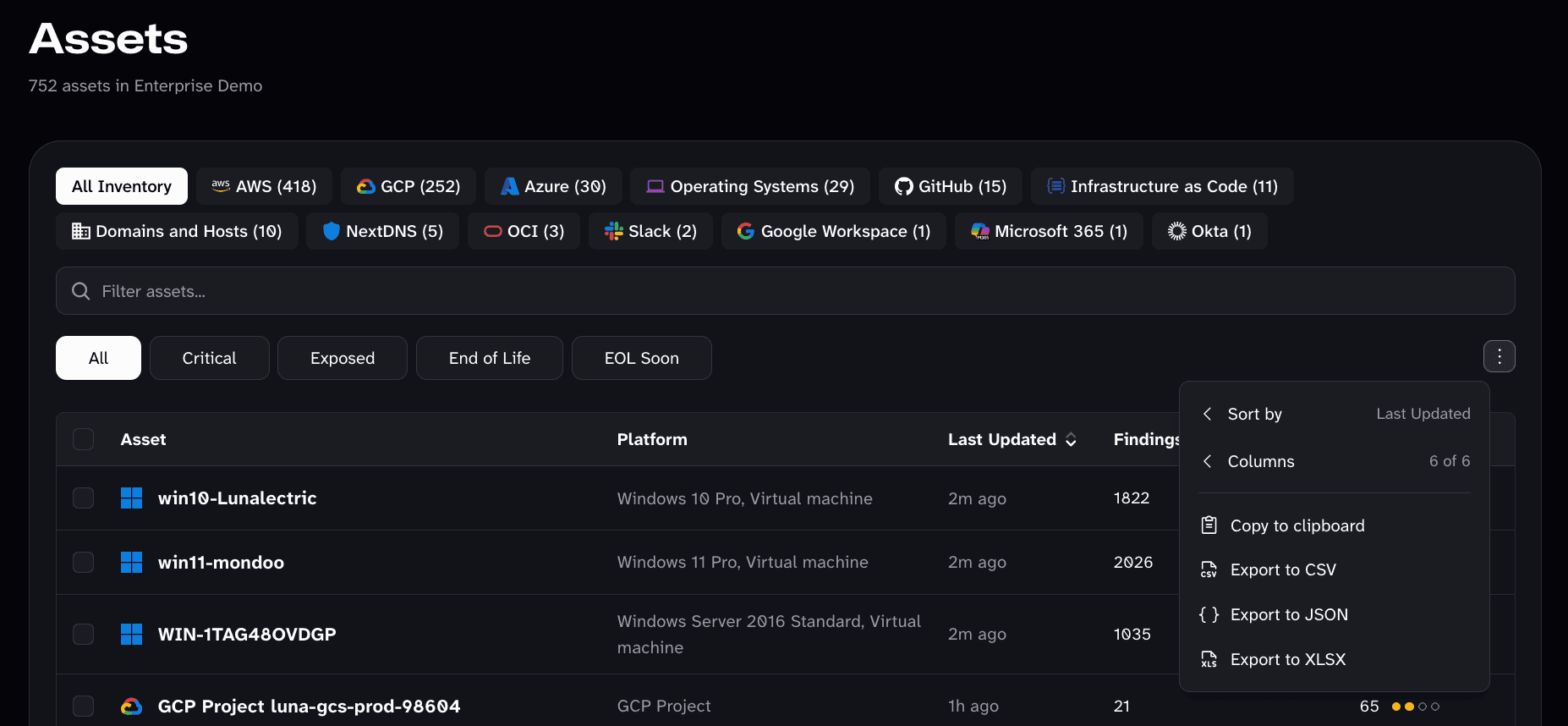Click the Windows icon beside WIN-1TAG48OVDGP

132,634
